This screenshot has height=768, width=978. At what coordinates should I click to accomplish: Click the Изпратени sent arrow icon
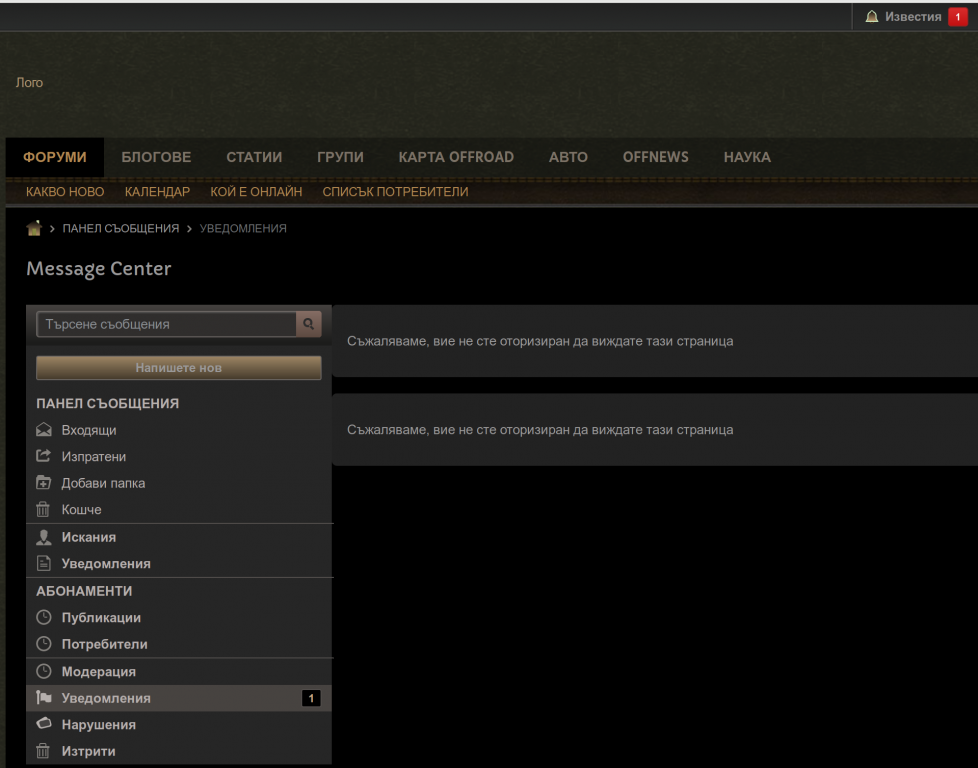(x=44, y=456)
